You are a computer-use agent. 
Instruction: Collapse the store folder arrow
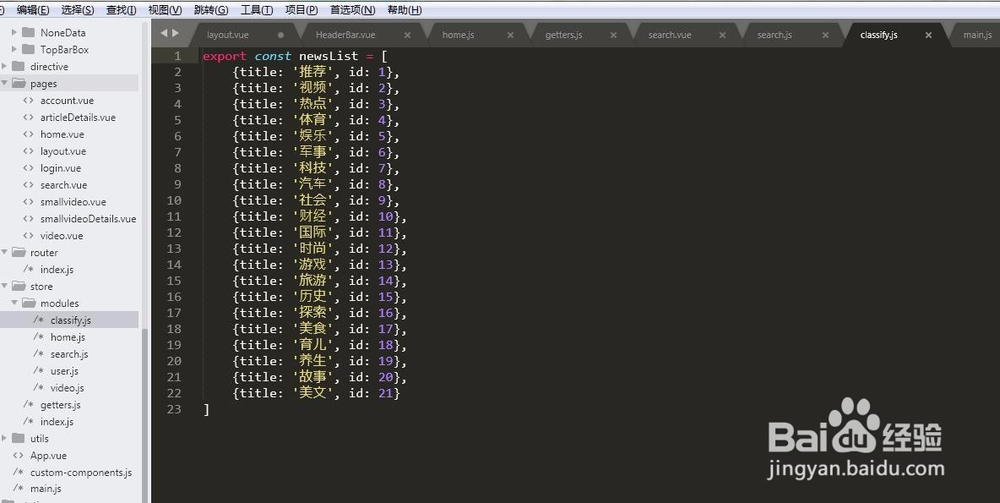coord(4,286)
